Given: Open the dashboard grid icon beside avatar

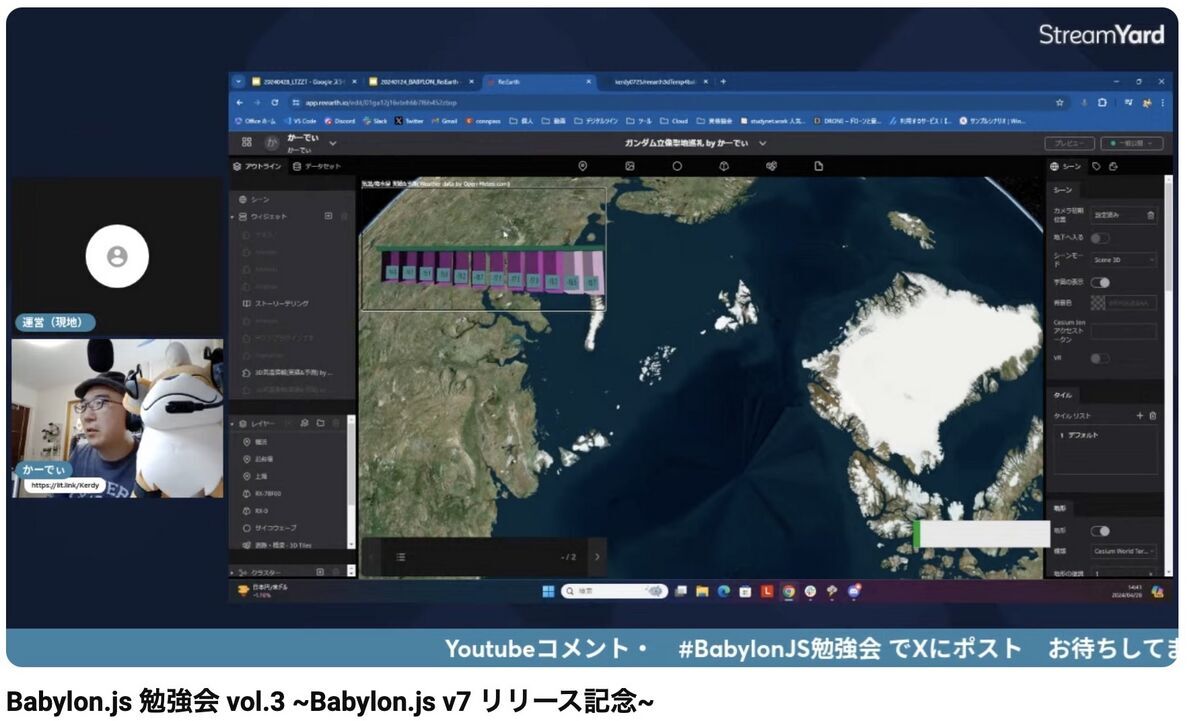Looking at the screenshot, I should click(x=247, y=143).
